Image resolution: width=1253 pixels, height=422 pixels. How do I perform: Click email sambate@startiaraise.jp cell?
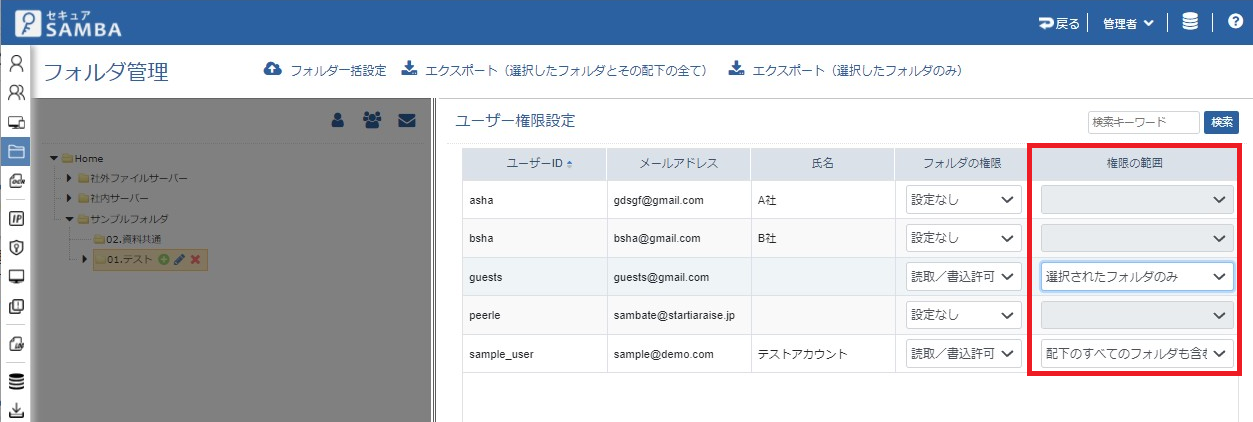click(x=678, y=315)
